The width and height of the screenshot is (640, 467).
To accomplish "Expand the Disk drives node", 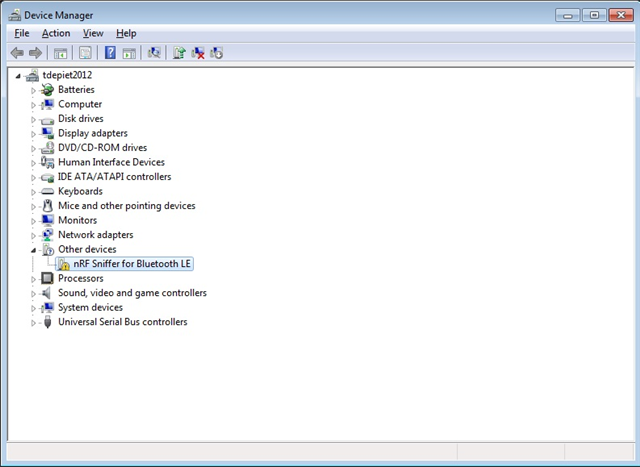I will coord(33,119).
